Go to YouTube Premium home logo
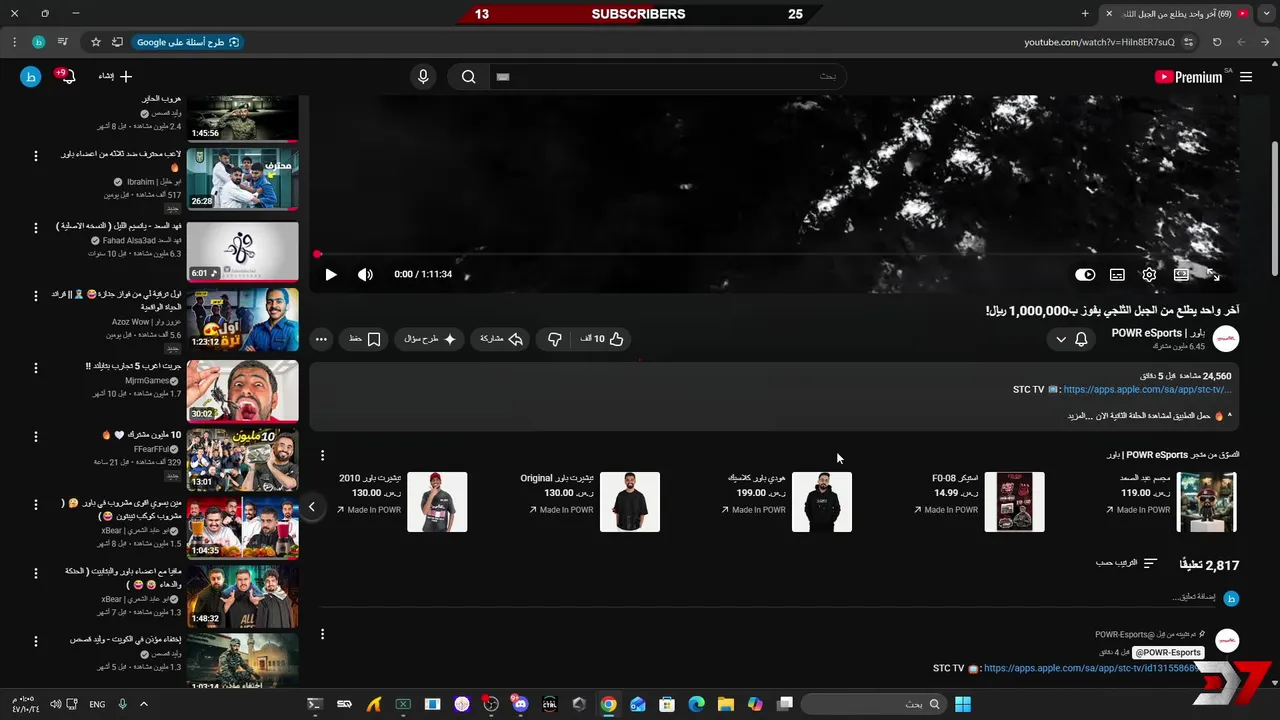The height and width of the screenshot is (720, 1280). click(x=1190, y=77)
